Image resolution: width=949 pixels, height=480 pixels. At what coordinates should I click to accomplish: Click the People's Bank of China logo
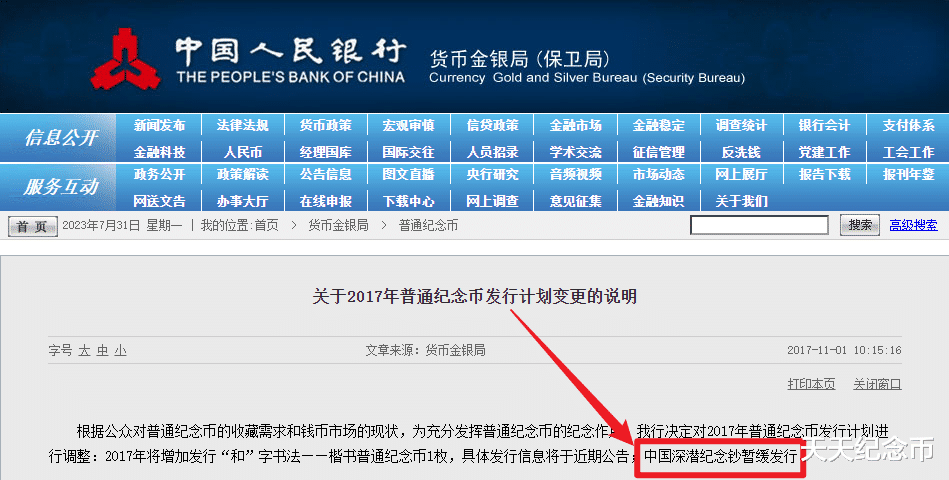point(125,59)
